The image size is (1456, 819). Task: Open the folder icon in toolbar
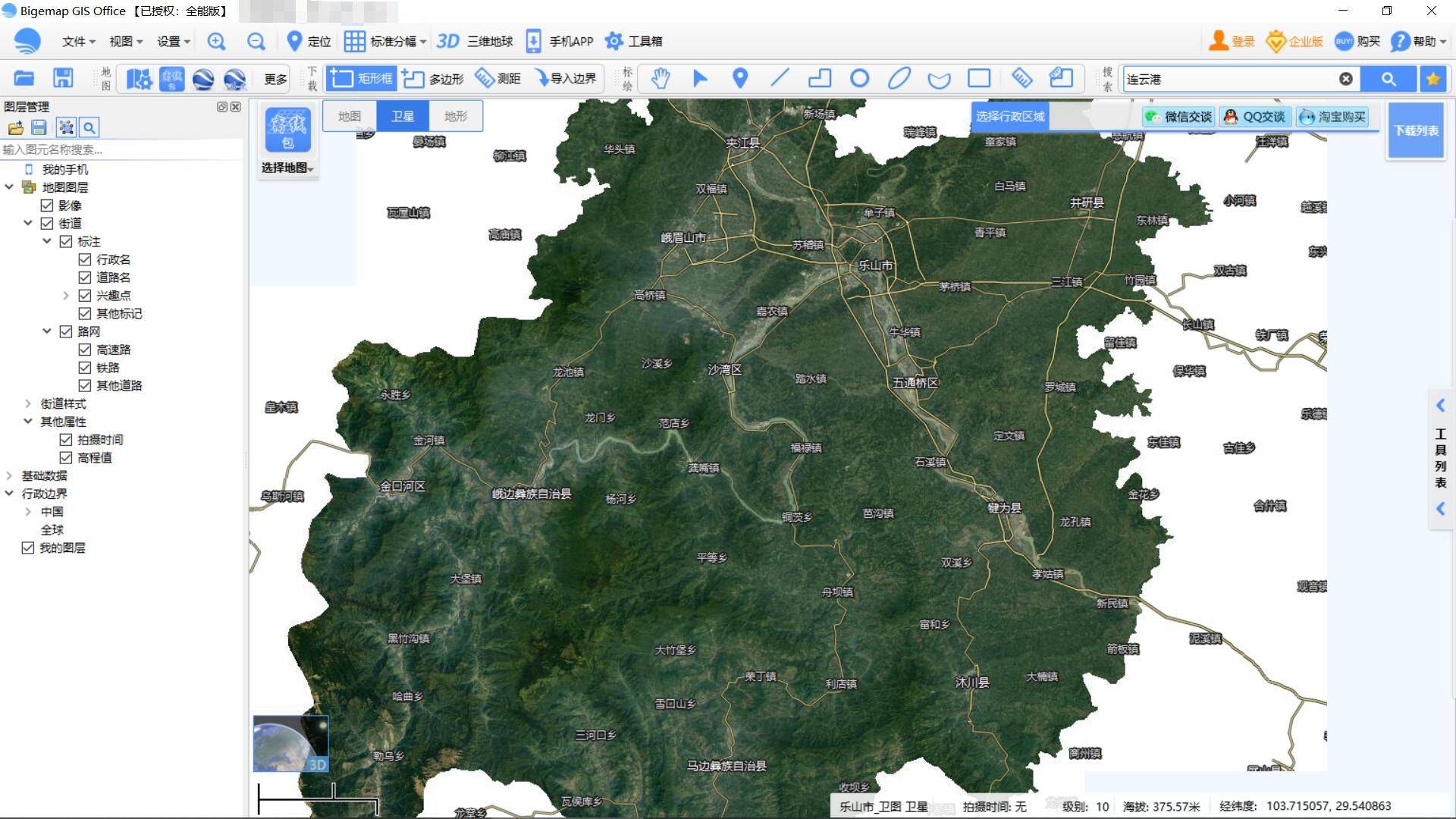click(24, 78)
